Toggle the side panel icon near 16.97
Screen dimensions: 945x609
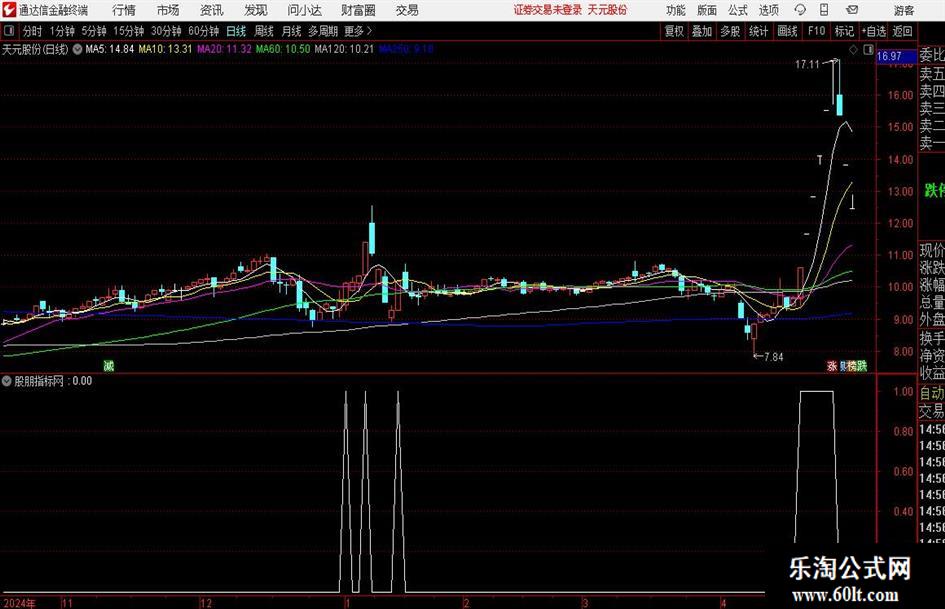[868, 50]
